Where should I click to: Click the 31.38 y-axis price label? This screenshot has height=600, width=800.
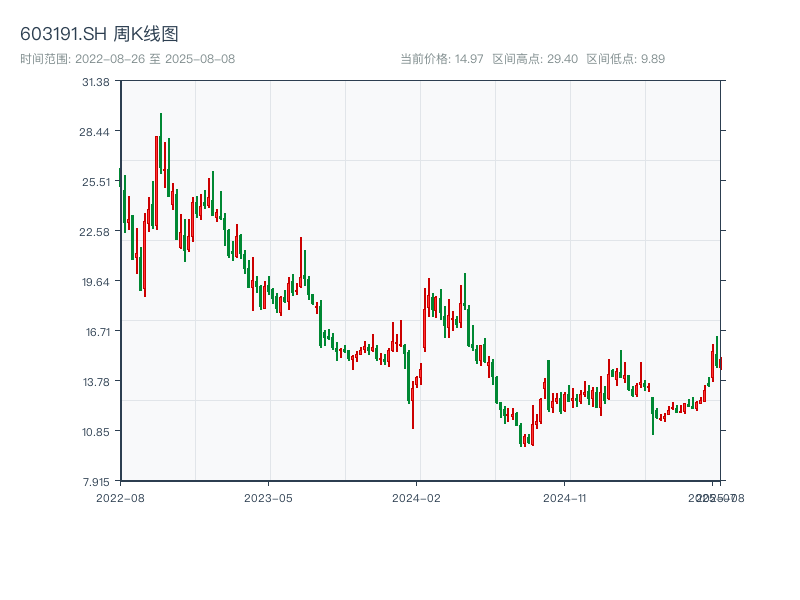(x=96, y=82)
